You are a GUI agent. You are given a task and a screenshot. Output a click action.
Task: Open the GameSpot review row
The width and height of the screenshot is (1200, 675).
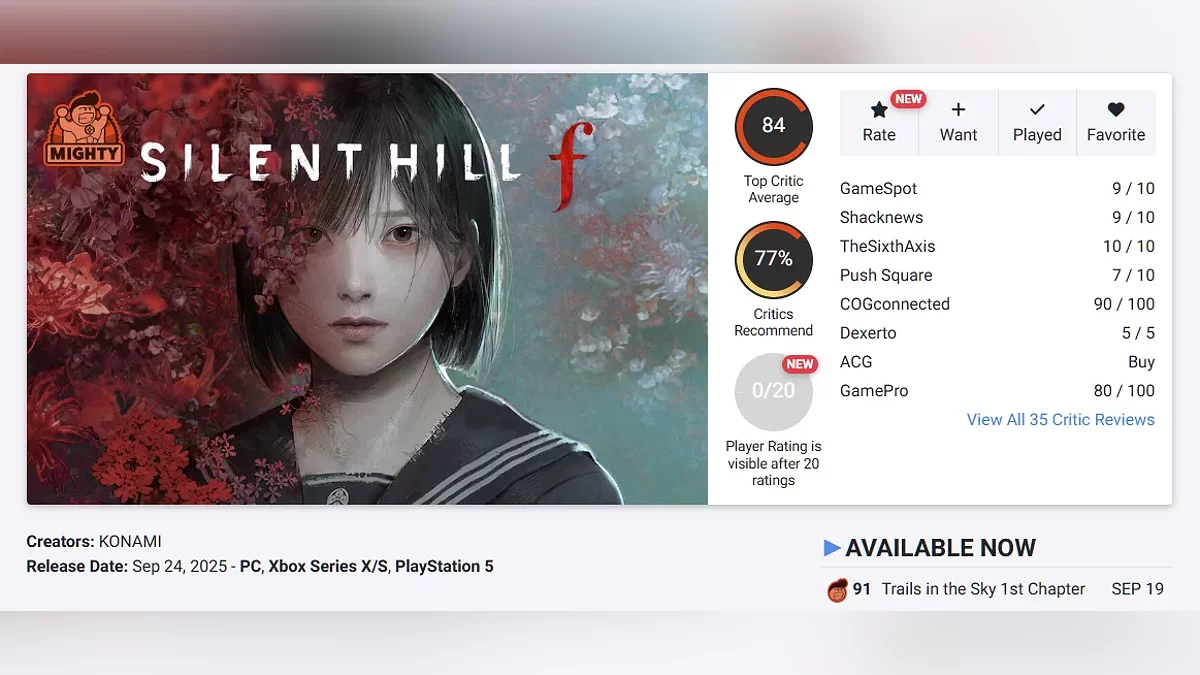(997, 189)
